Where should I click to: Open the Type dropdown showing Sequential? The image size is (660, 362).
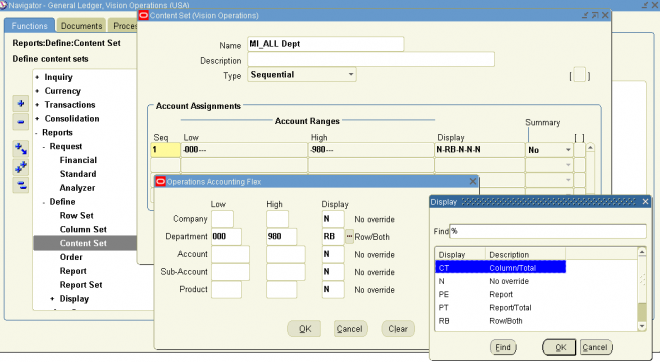point(351,75)
